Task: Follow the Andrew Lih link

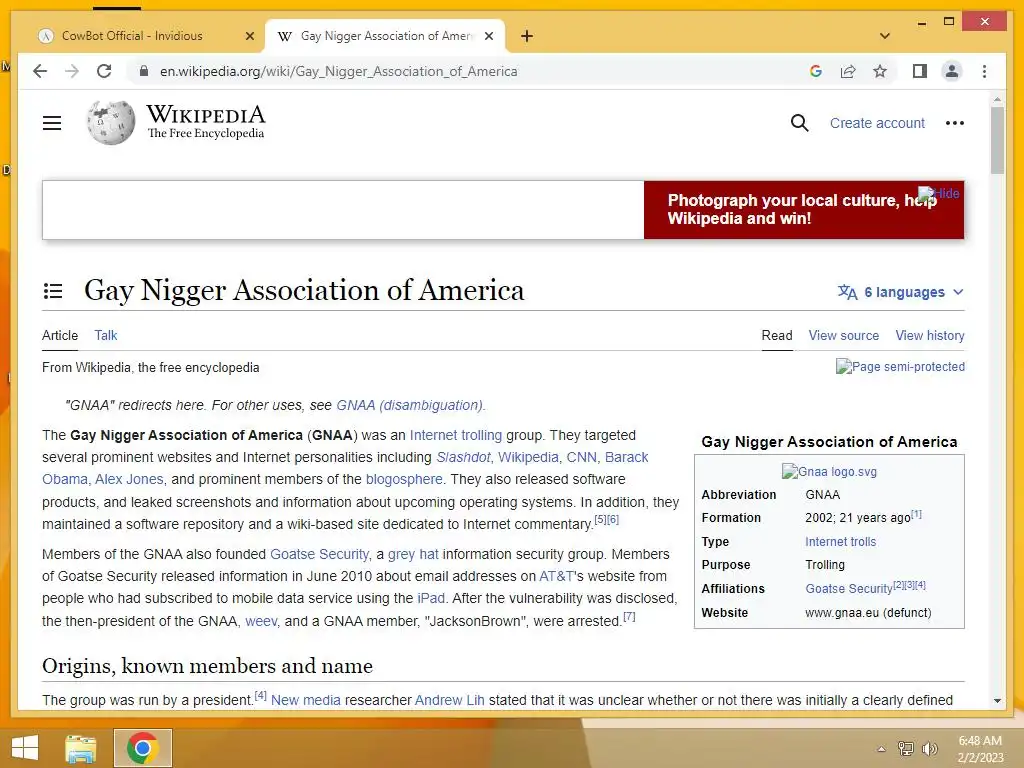Action: (x=449, y=700)
